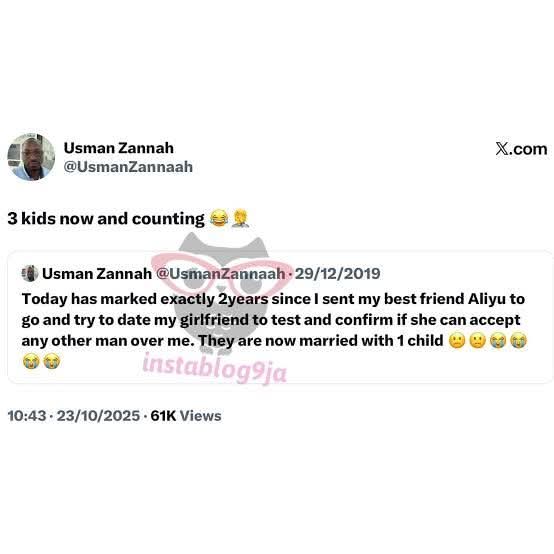The width and height of the screenshot is (554, 554).
Task: Visit the @UsmanZannaah handle under the name
Action: click(x=128, y=167)
